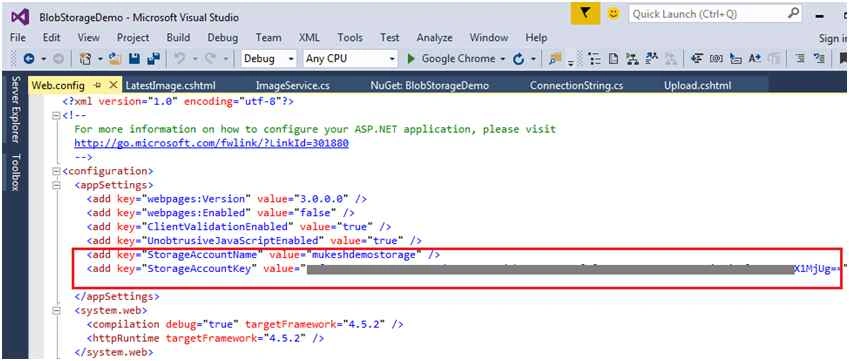This screenshot has width=849, height=361.
Task: Click the New Project toolbar icon
Action: tap(86, 58)
